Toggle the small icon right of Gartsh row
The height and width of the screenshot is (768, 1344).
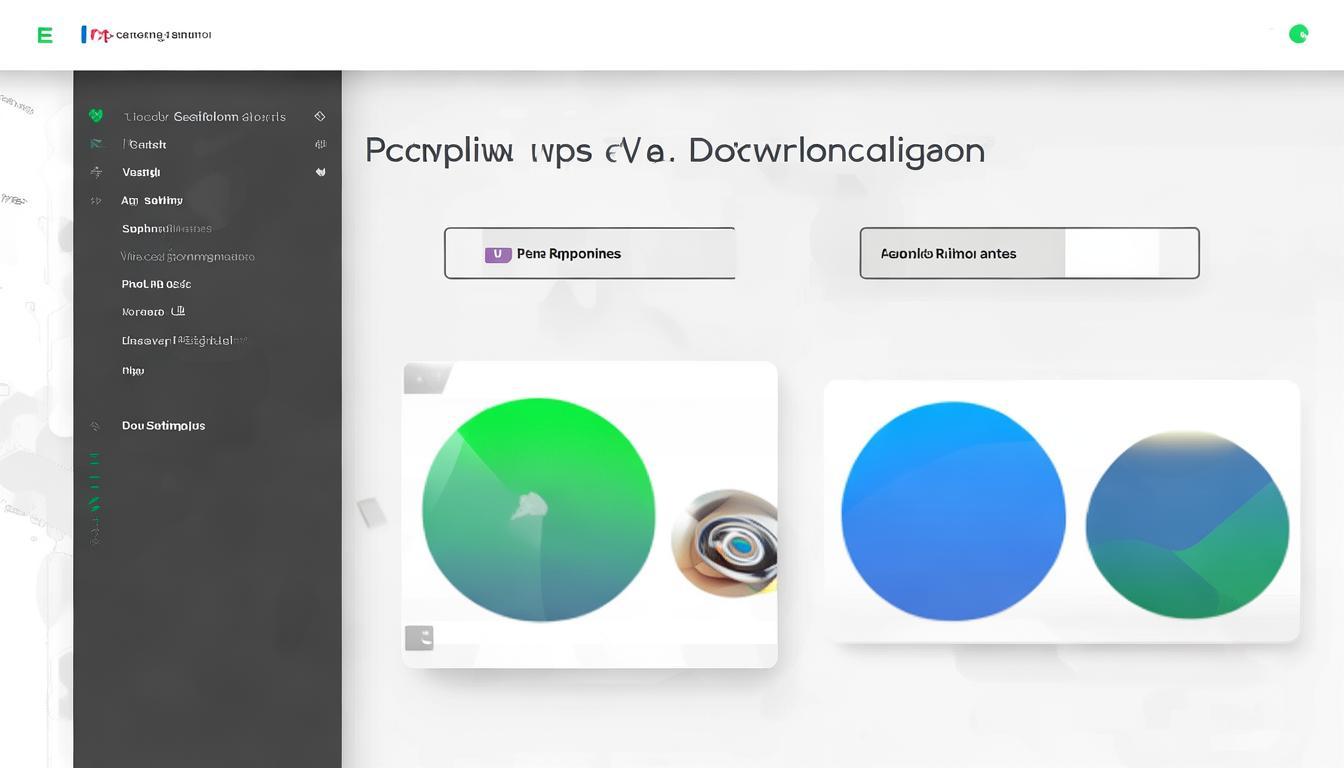click(320, 144)
